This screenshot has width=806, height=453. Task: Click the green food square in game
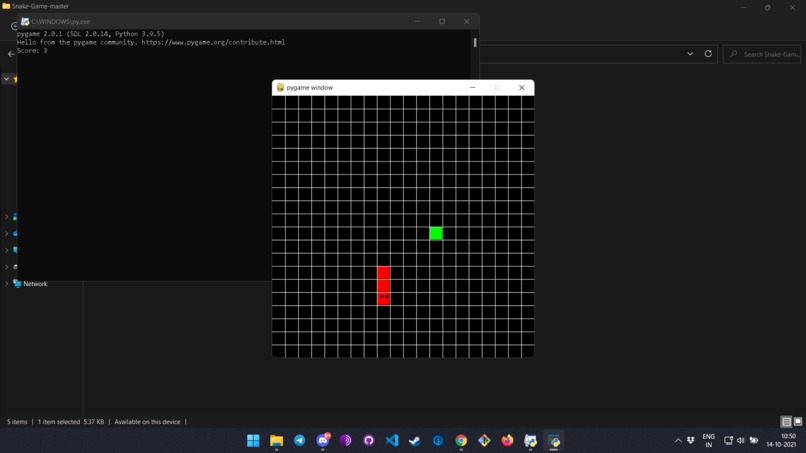pos(436,233)
